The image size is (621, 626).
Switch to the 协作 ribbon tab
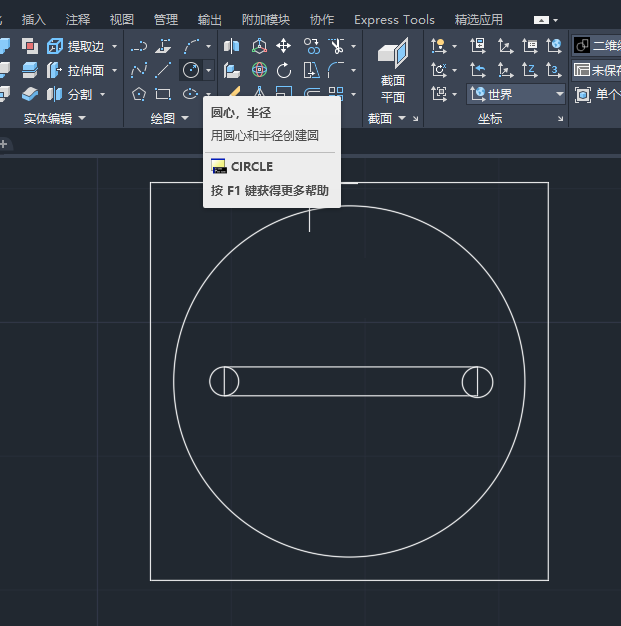pyautogui.click(x=322, y=20)
